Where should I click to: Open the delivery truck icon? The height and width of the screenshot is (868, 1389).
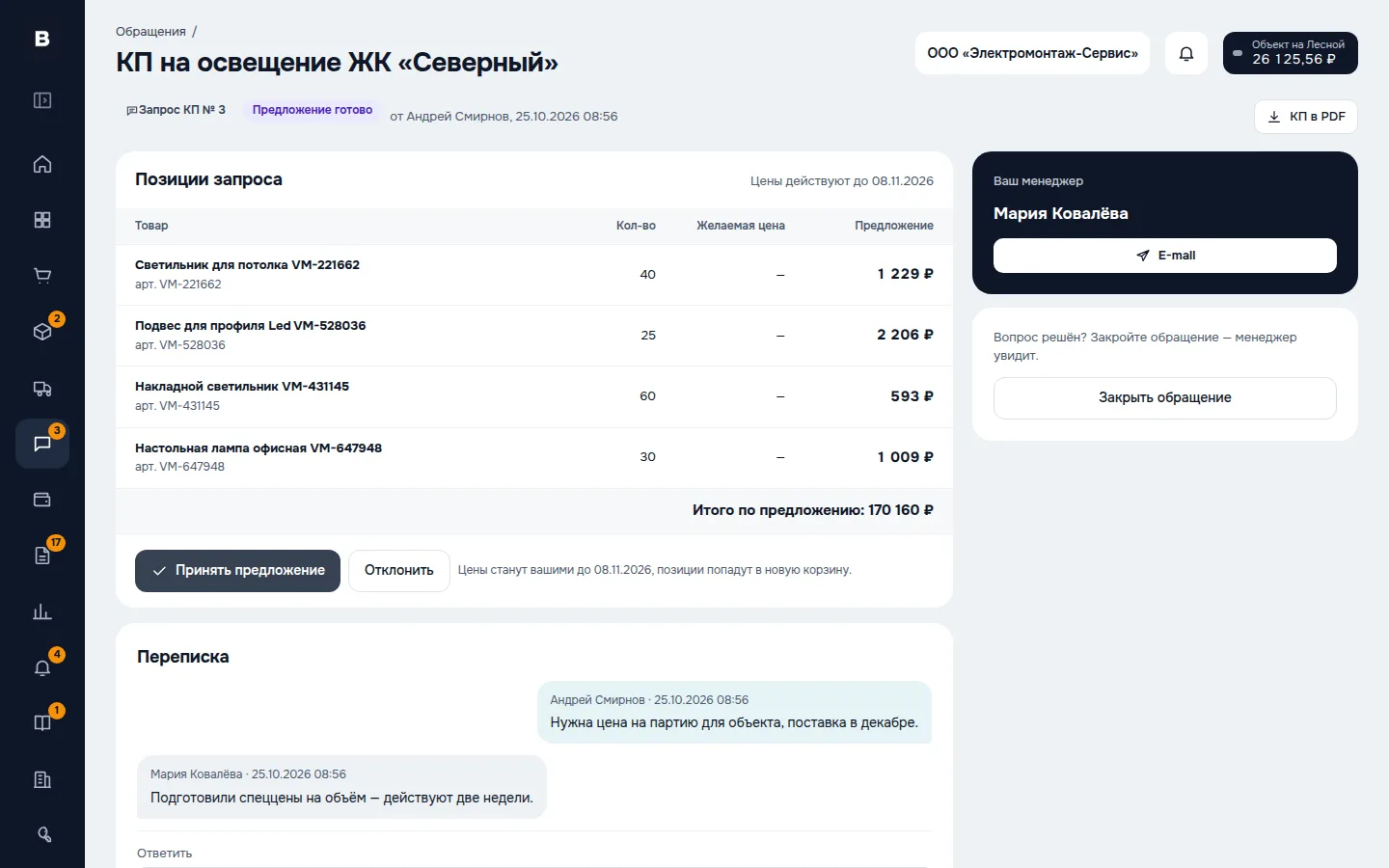coord(42,389)
